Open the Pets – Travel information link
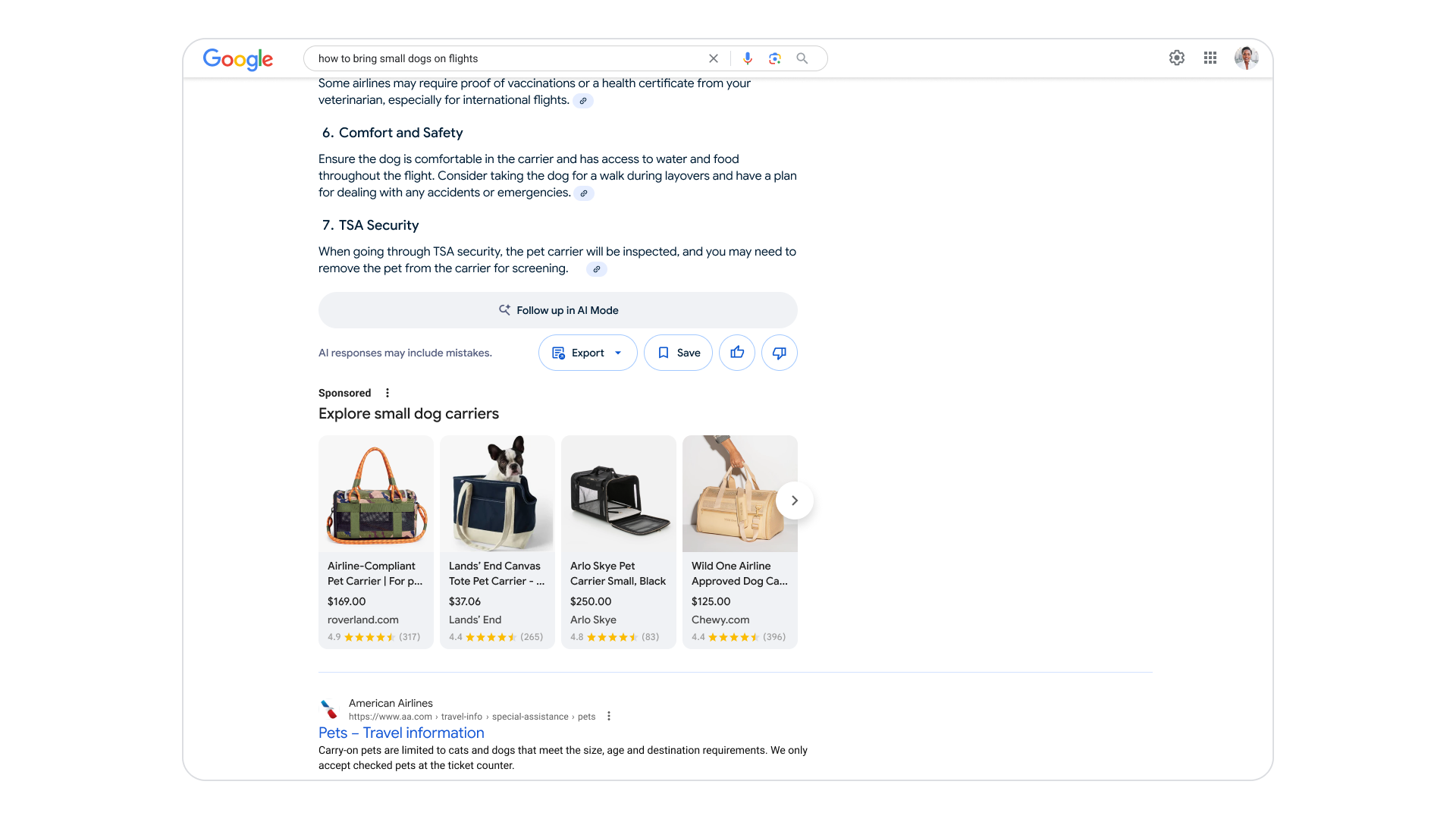This screenshot has width=1456, height=819. point(401,733)
